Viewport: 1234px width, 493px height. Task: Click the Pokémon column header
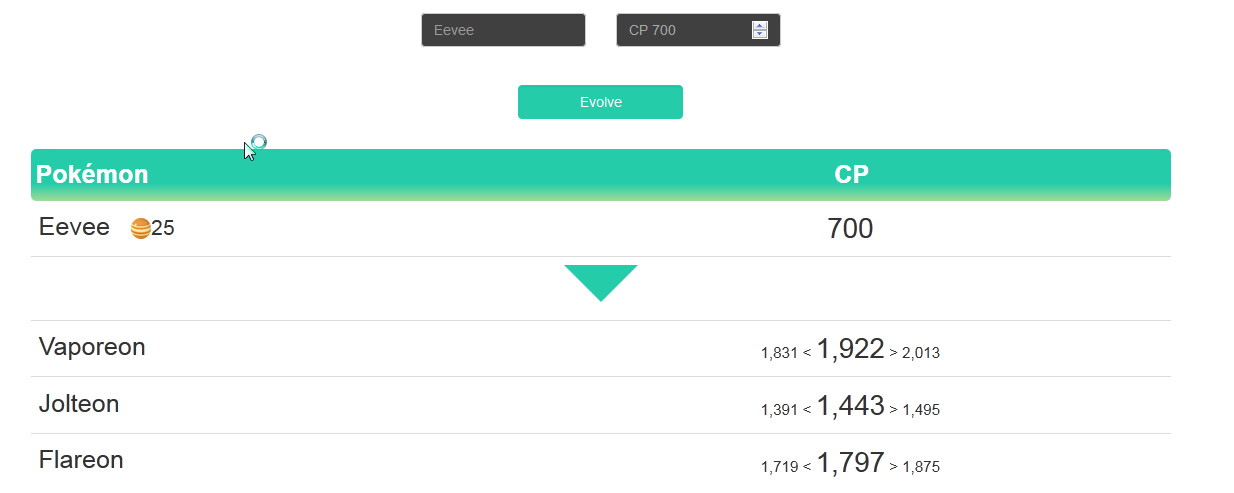(92, 175)
